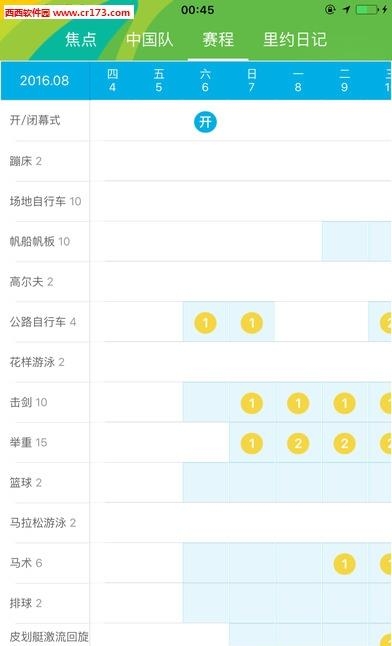Tap the 举重 badge showing 2 on Monday 8
Image resolution: width=392 pixels, height=646 pixels.
click(x=298, y=443)
